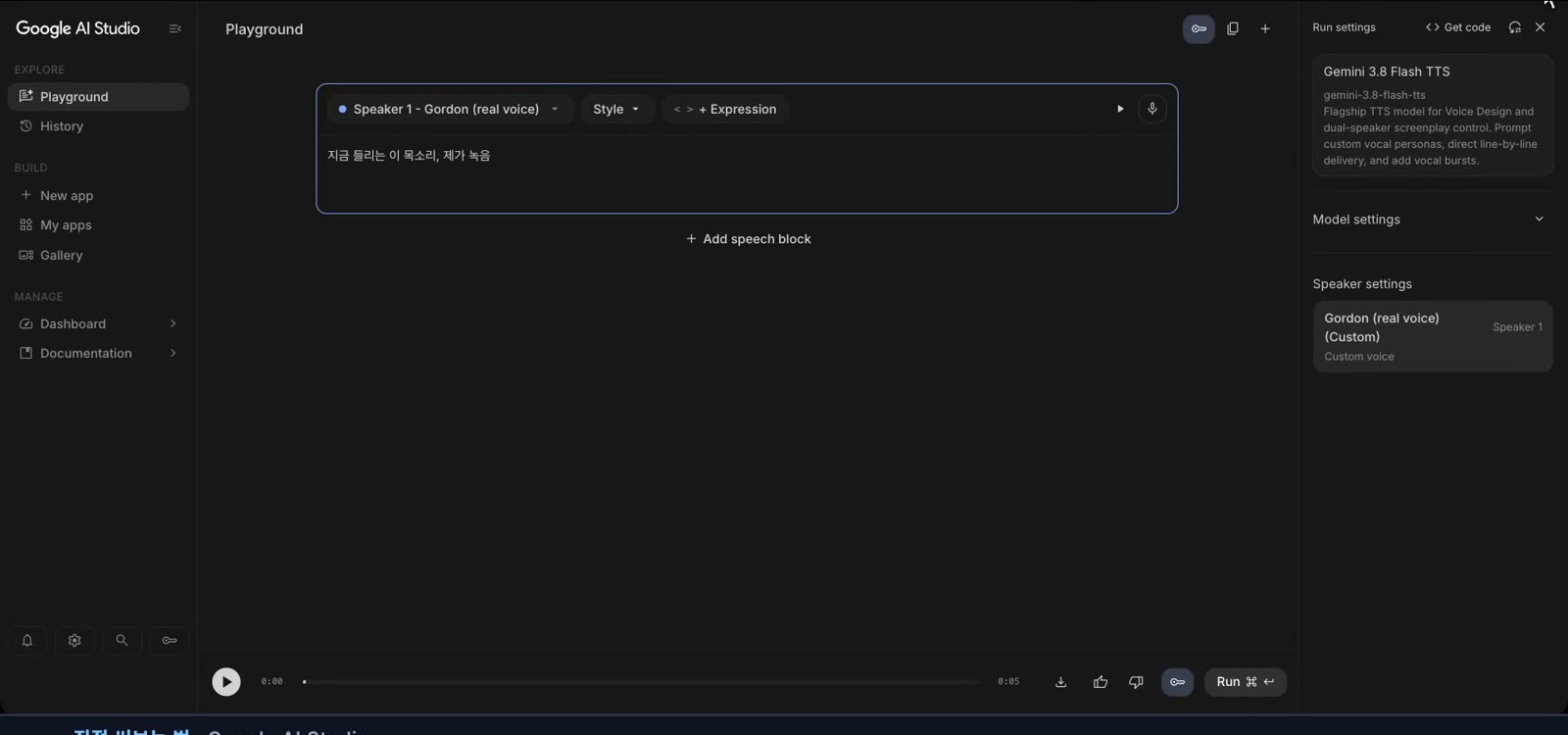
Task: Click the headset icon in Run settings
Action: pos(1515,27)
